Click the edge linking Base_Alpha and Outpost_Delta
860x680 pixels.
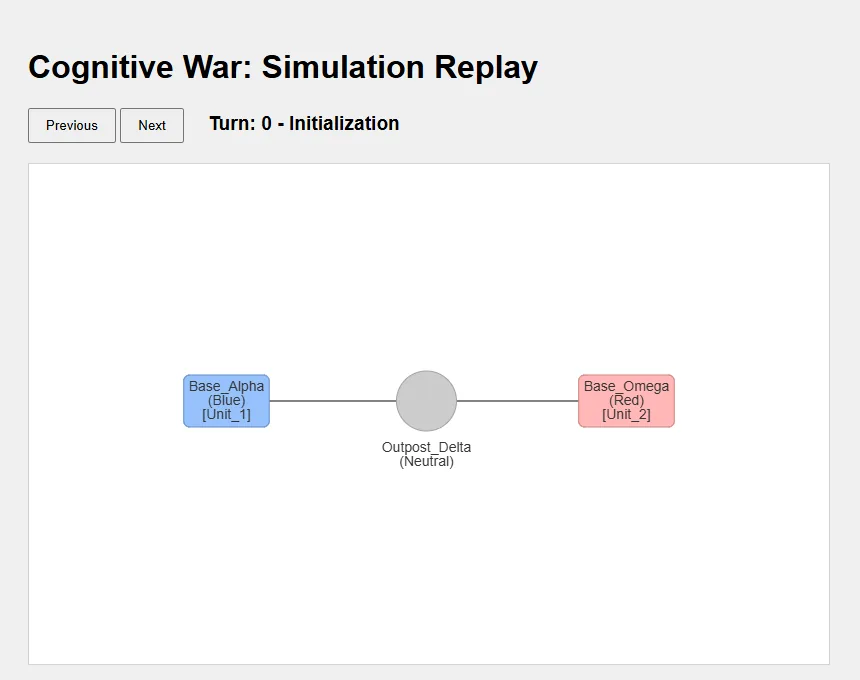tap(333, 401)
